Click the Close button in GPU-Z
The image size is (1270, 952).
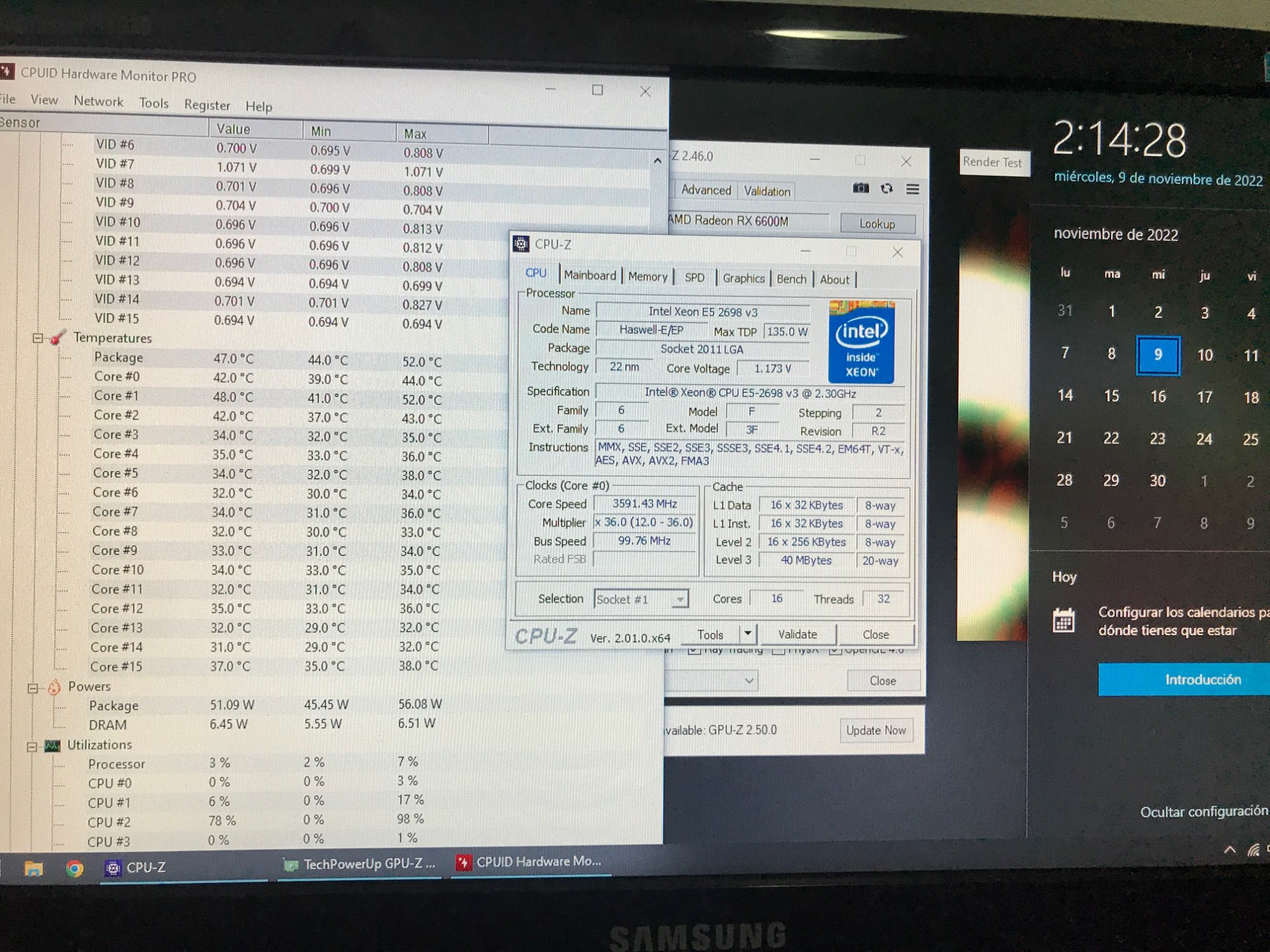(x=883, y=681)
